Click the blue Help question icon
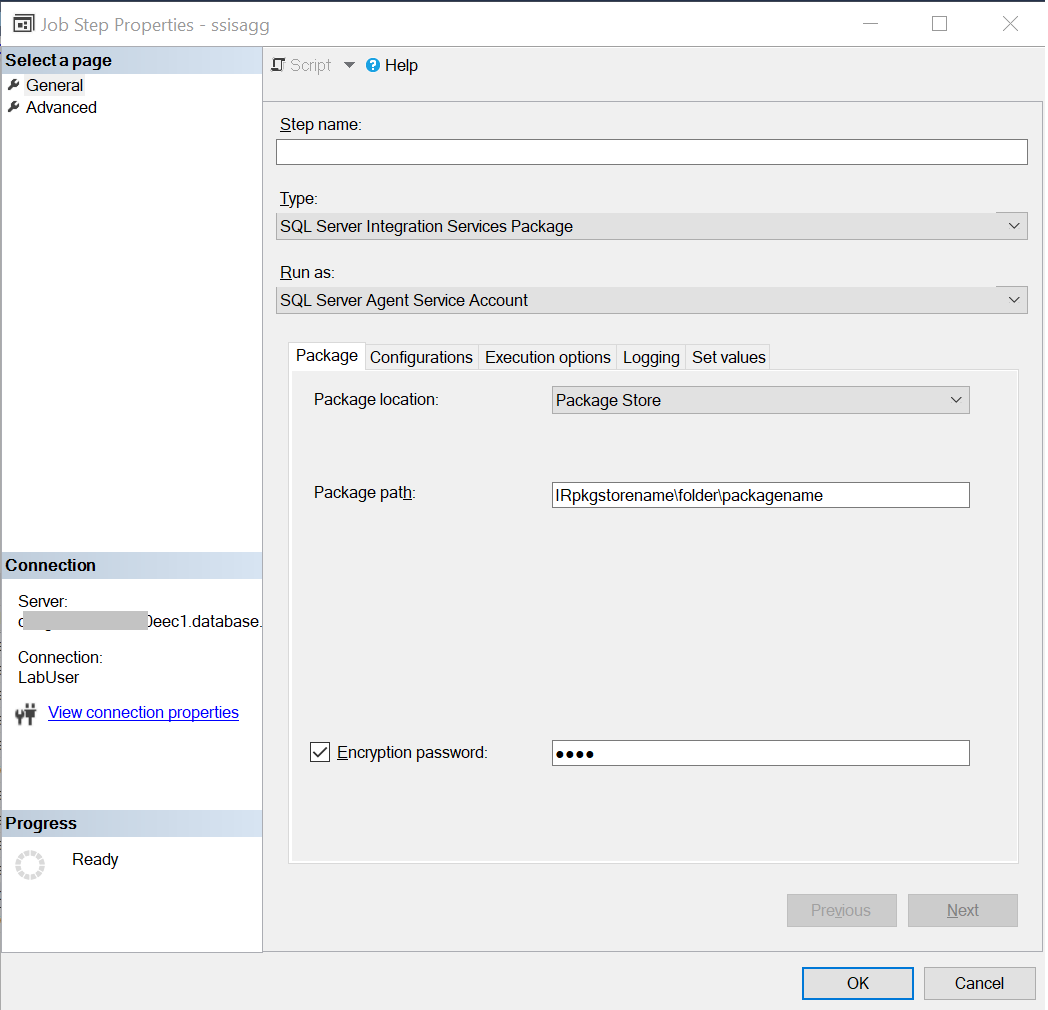Viewport: 1048px width, 1010px height. [373, 65]
